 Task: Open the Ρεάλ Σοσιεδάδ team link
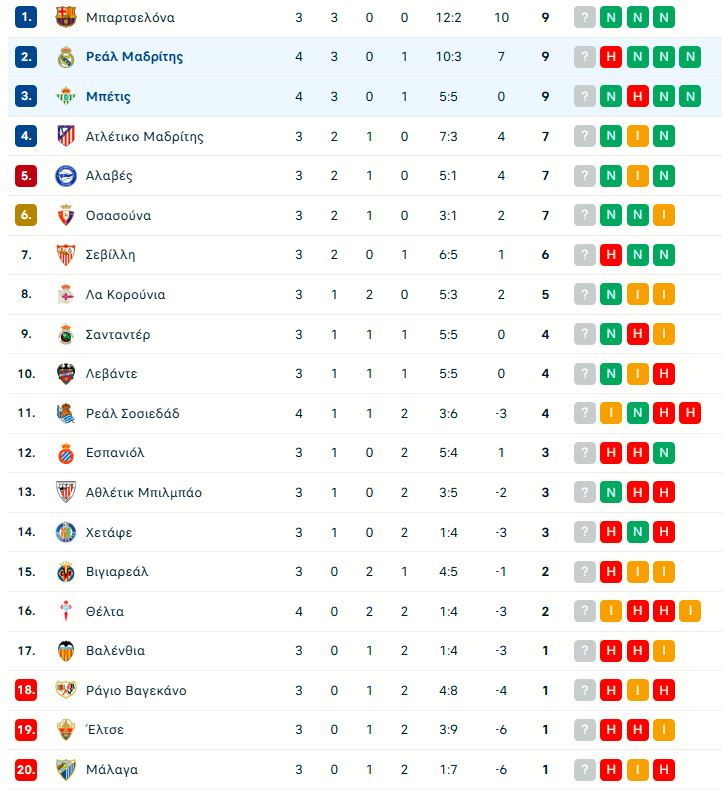point(133,413)
